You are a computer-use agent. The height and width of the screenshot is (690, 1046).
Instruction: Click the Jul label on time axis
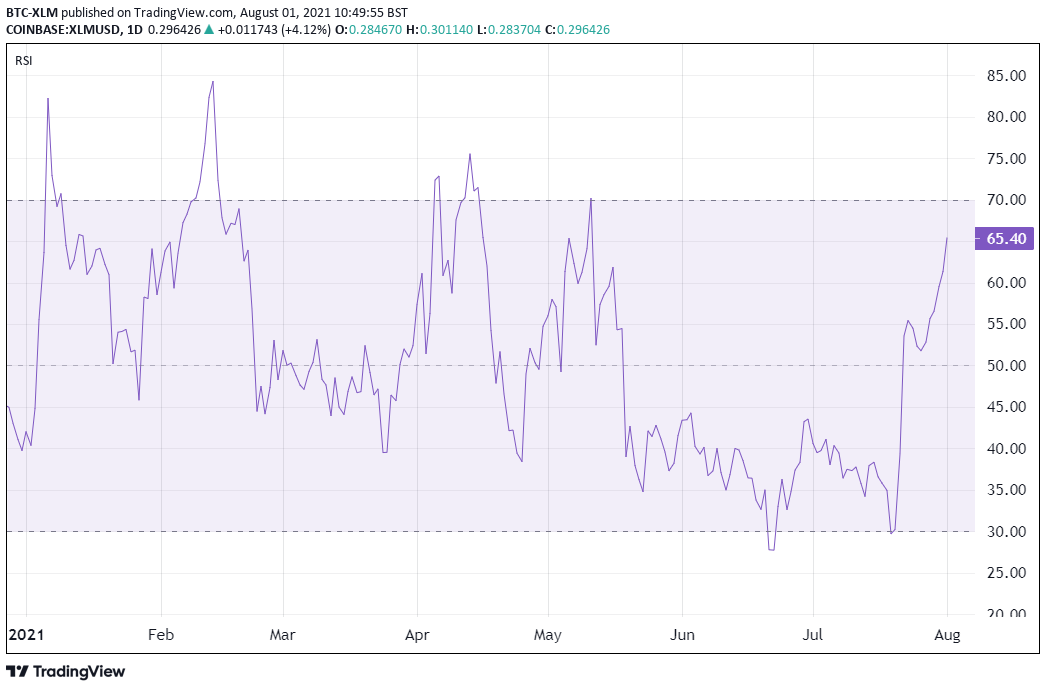(813, 635)
